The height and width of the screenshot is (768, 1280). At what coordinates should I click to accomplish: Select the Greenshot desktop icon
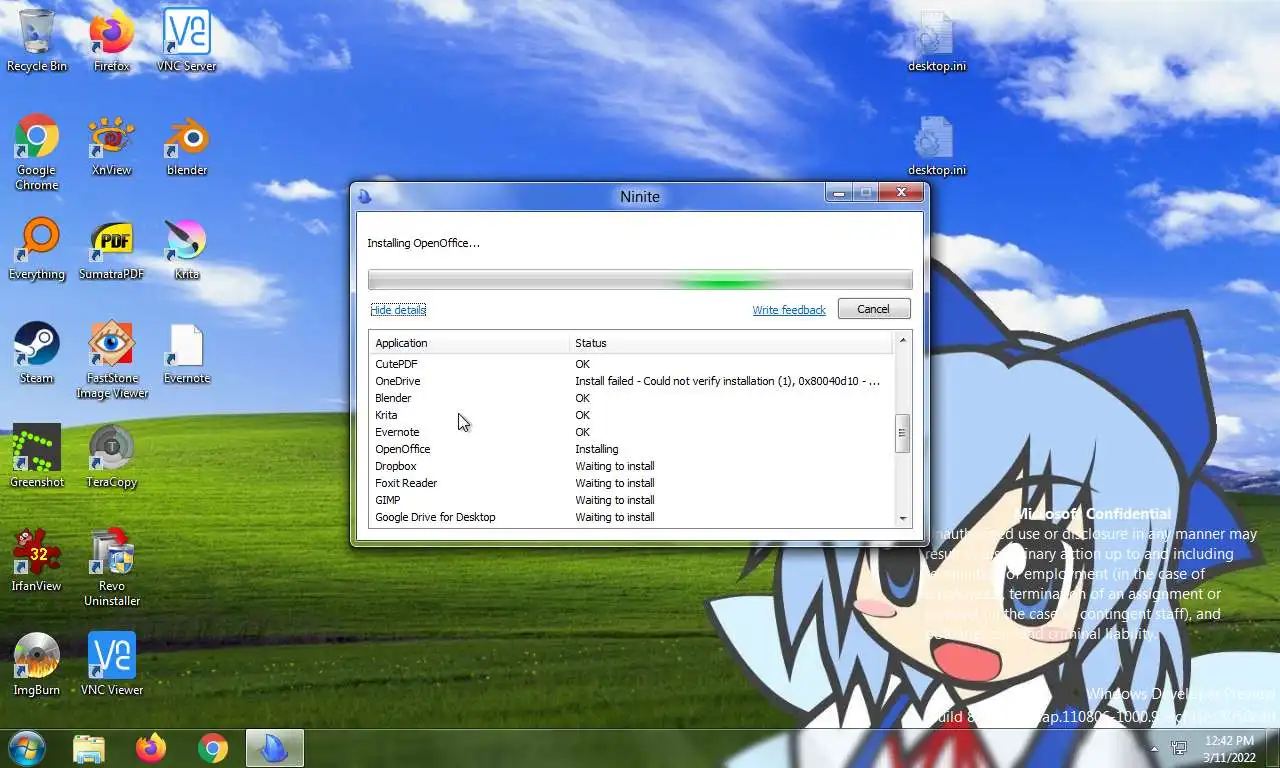pos(37,456)
